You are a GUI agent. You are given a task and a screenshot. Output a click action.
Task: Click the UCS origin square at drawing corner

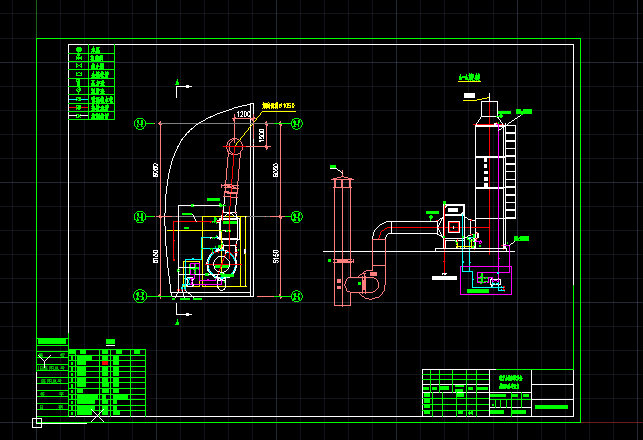point(37,423)
